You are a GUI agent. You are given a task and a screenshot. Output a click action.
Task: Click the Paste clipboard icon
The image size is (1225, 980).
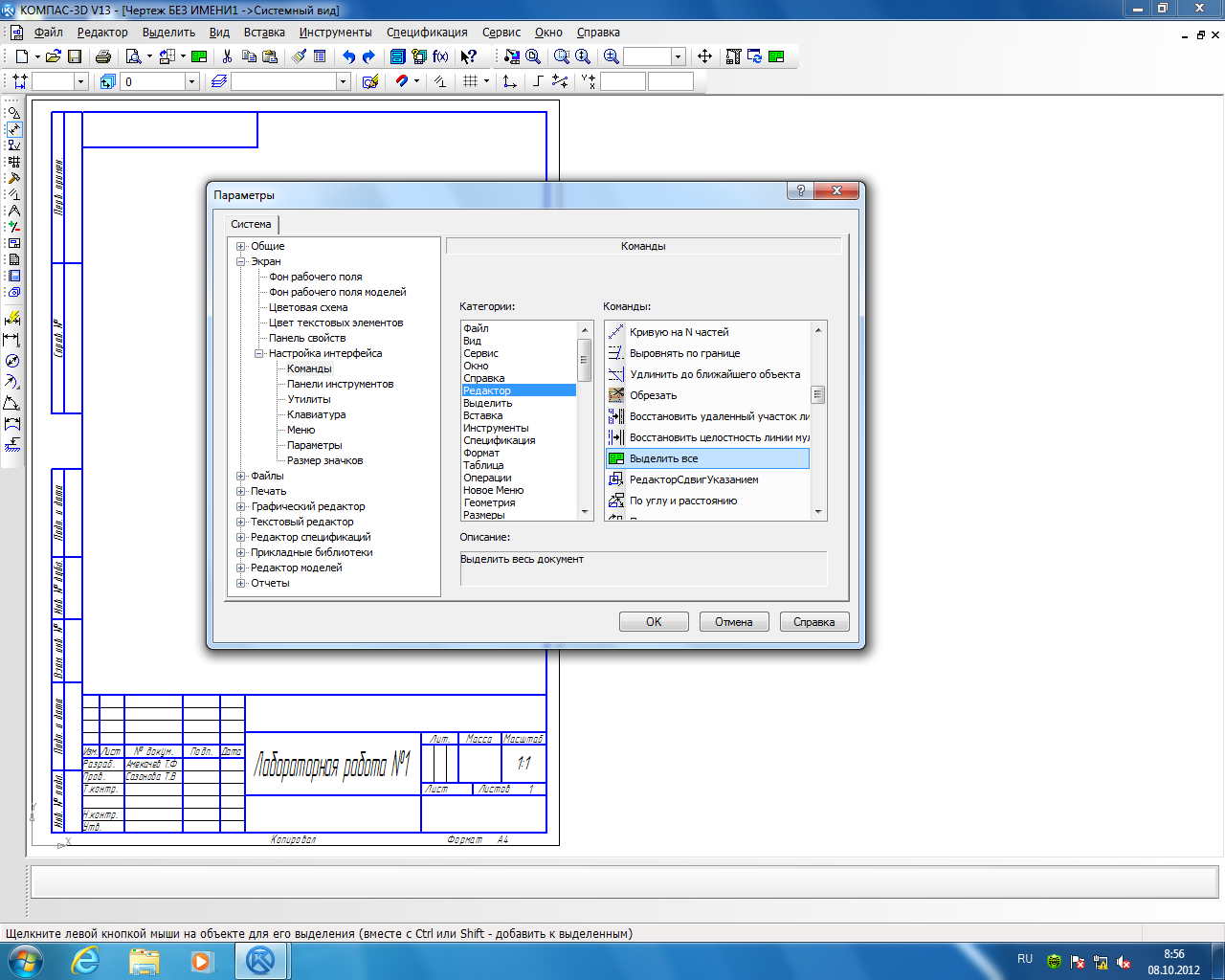tap(270, 56)
